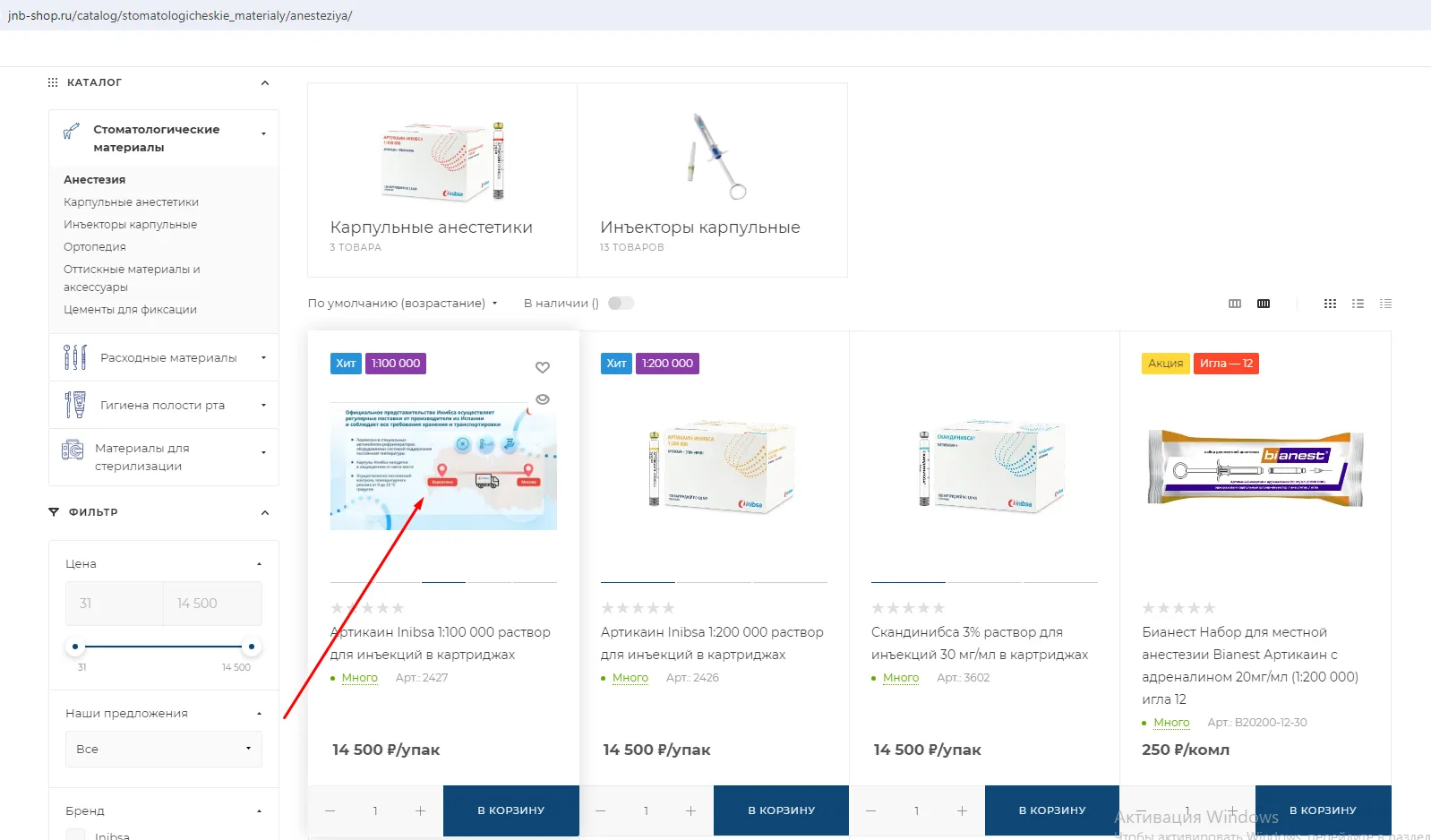
Task: Click the Расходные материалы tools icon
Action: coord(75,357)
